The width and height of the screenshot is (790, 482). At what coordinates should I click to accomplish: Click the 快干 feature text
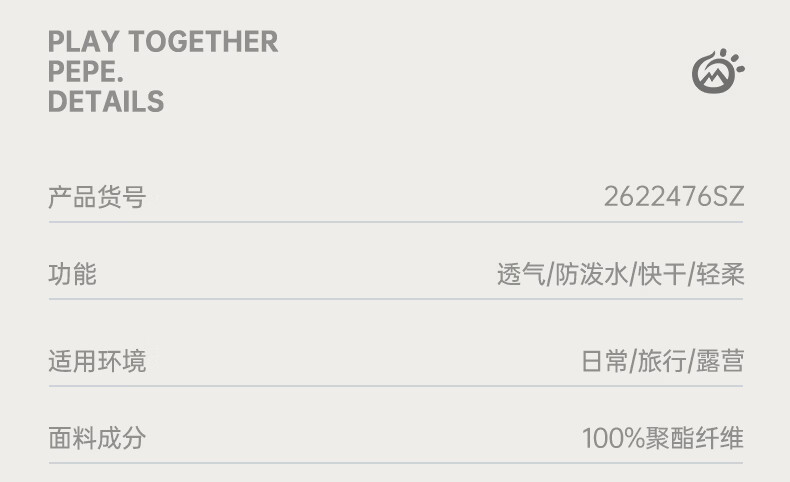[661, 275]
